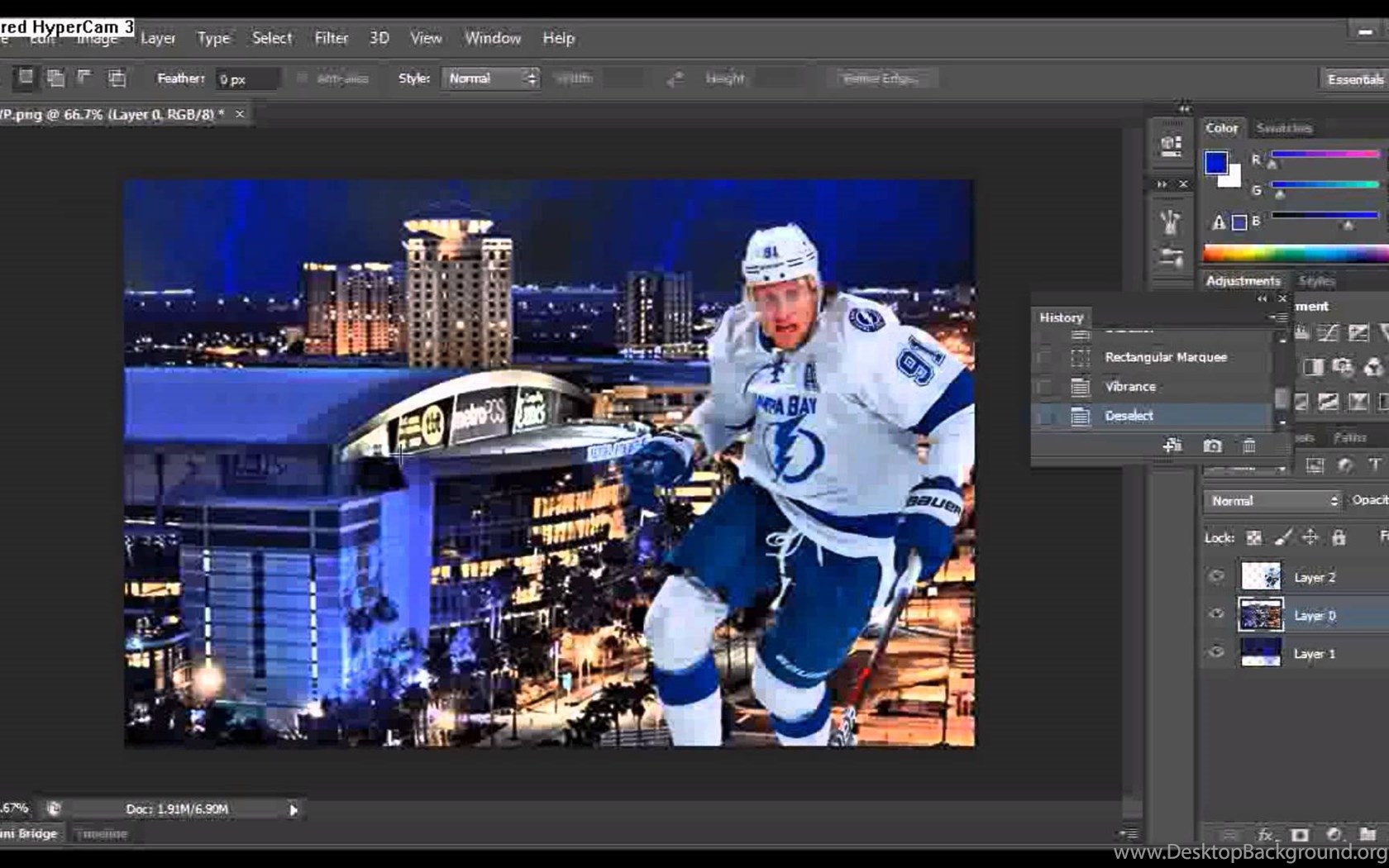Screen dimensions: 1389x868
Task: Filter layers by type T icon
Action: [1374, 465]
